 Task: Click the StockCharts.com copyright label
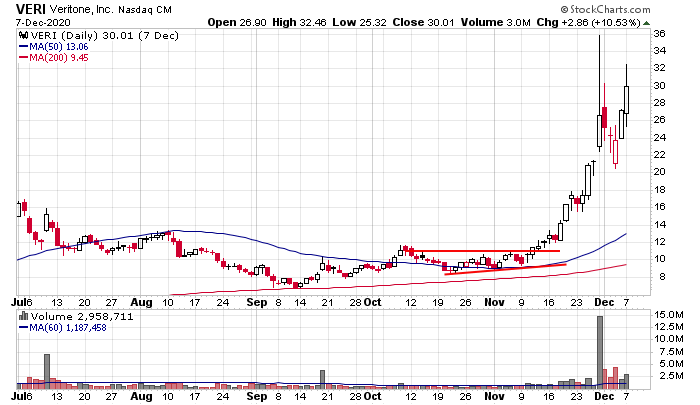point(605,9)
